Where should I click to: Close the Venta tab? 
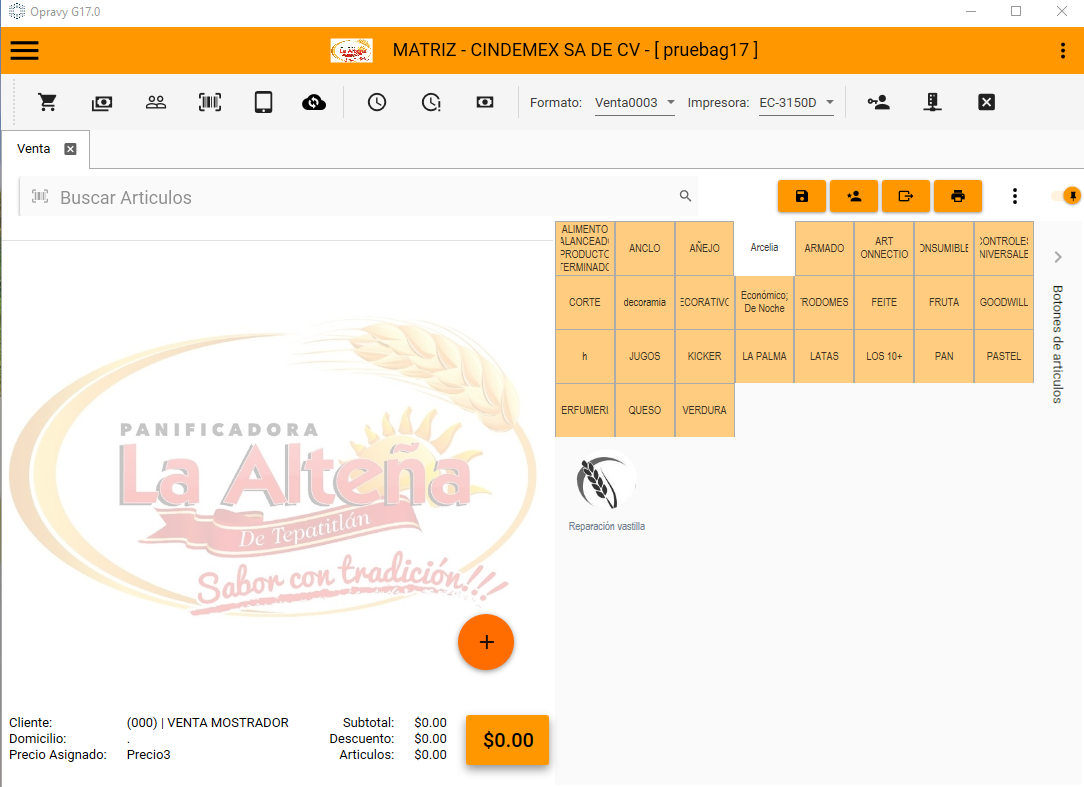[71, 149]
